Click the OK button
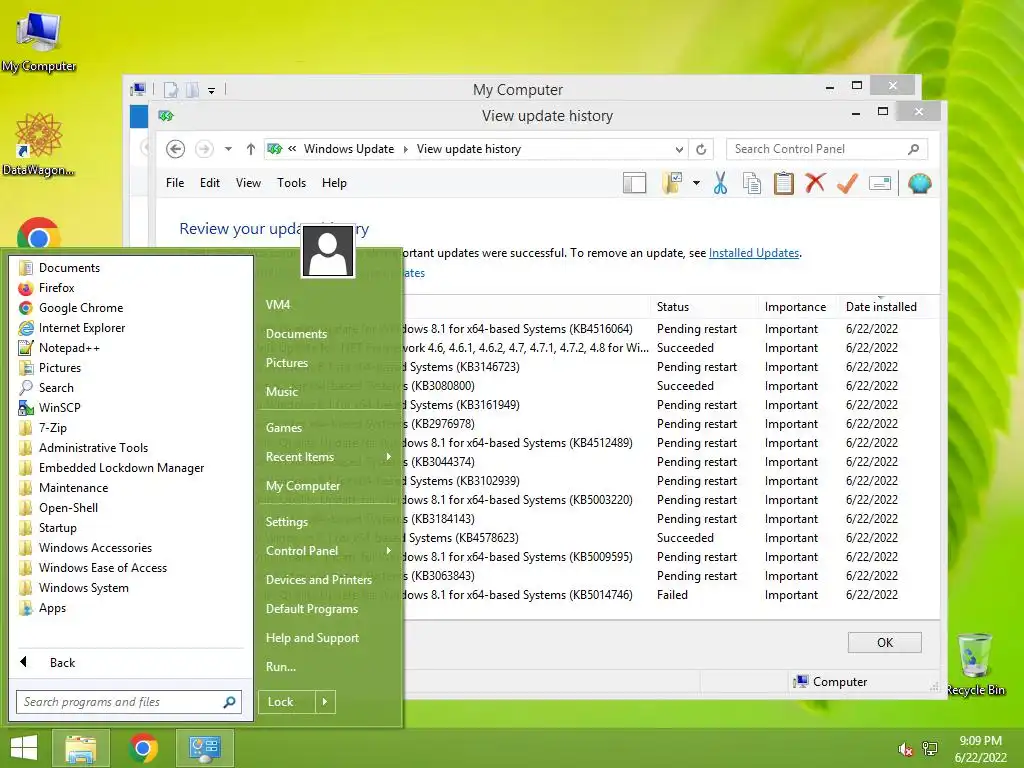 [x=884, y=643]
